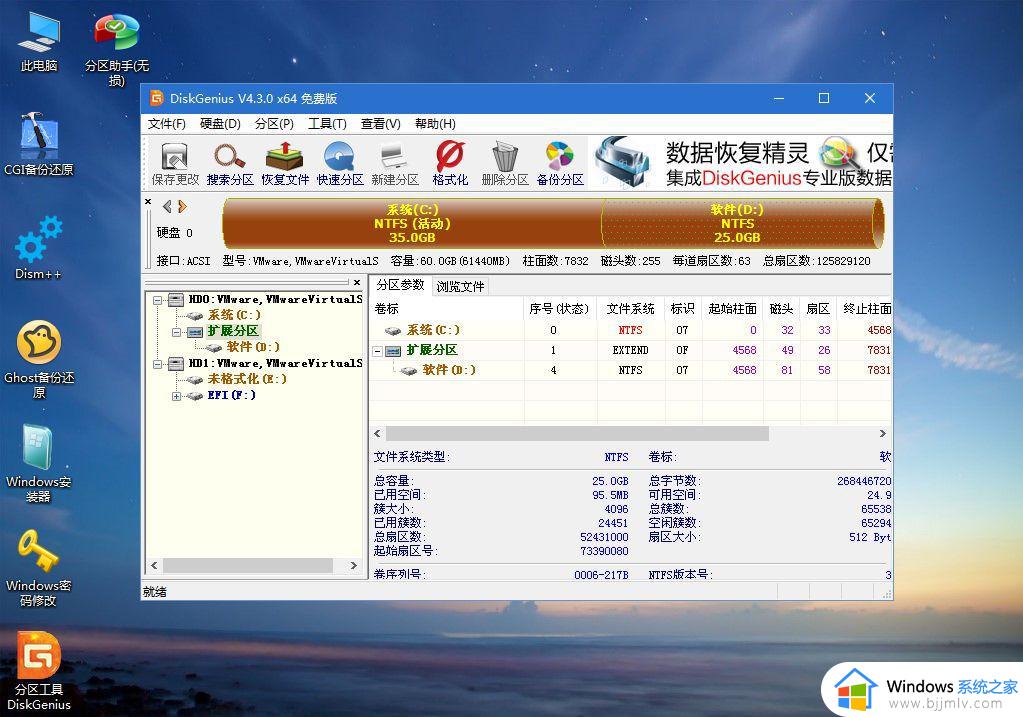Open Dism++ desktop icon
This screenshot has width=1023, height=717.
coord(38,248)
